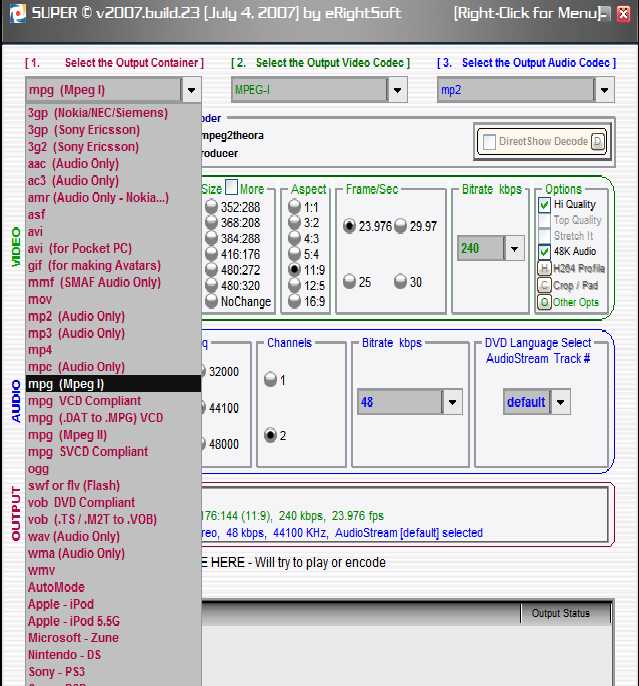Choose mpg (Mpeg II) container
The height and width of the screenshot is (686, 639).
pos(113,435)
